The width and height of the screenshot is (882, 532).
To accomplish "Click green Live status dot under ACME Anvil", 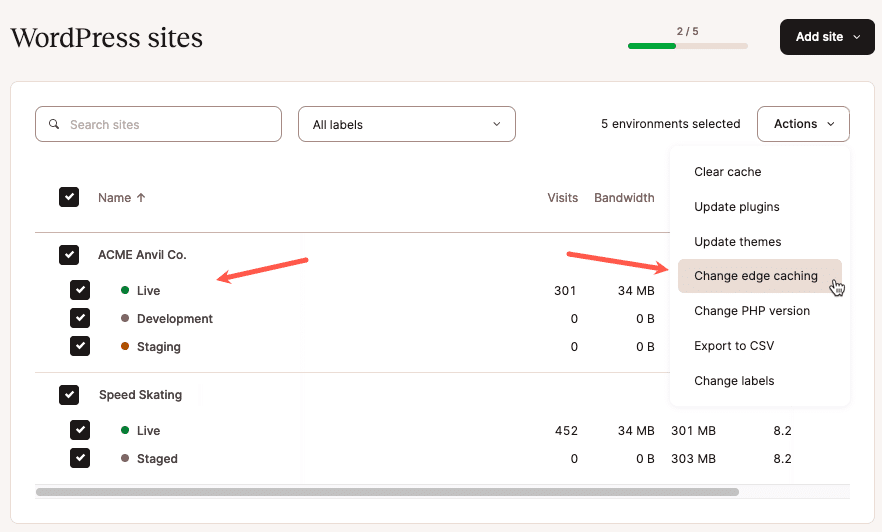I will (125, 291).
